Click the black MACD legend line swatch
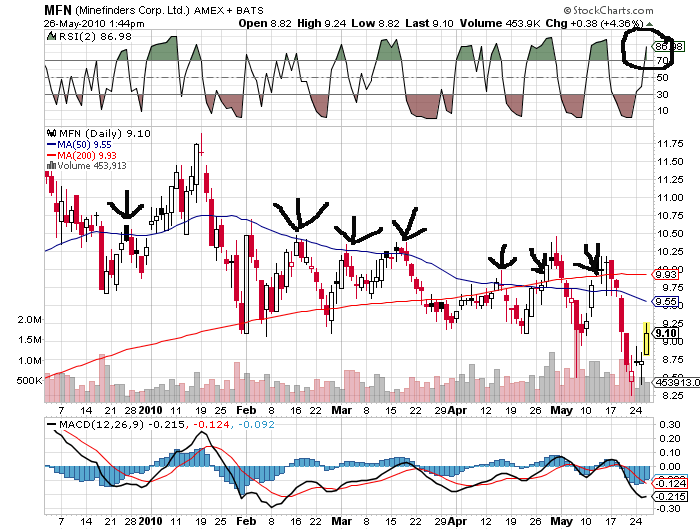700x530 pixels. (x=52, y=424)
